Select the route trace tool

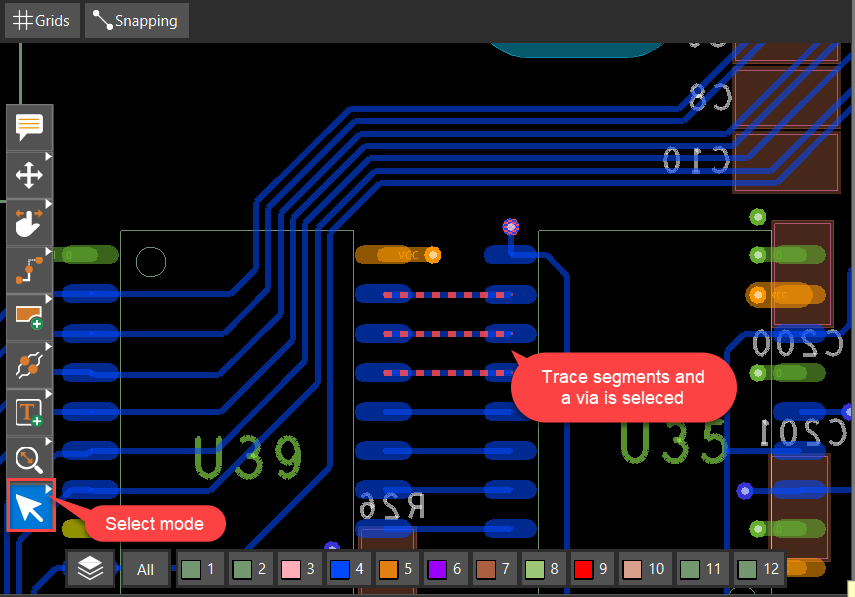pos(29,270)
